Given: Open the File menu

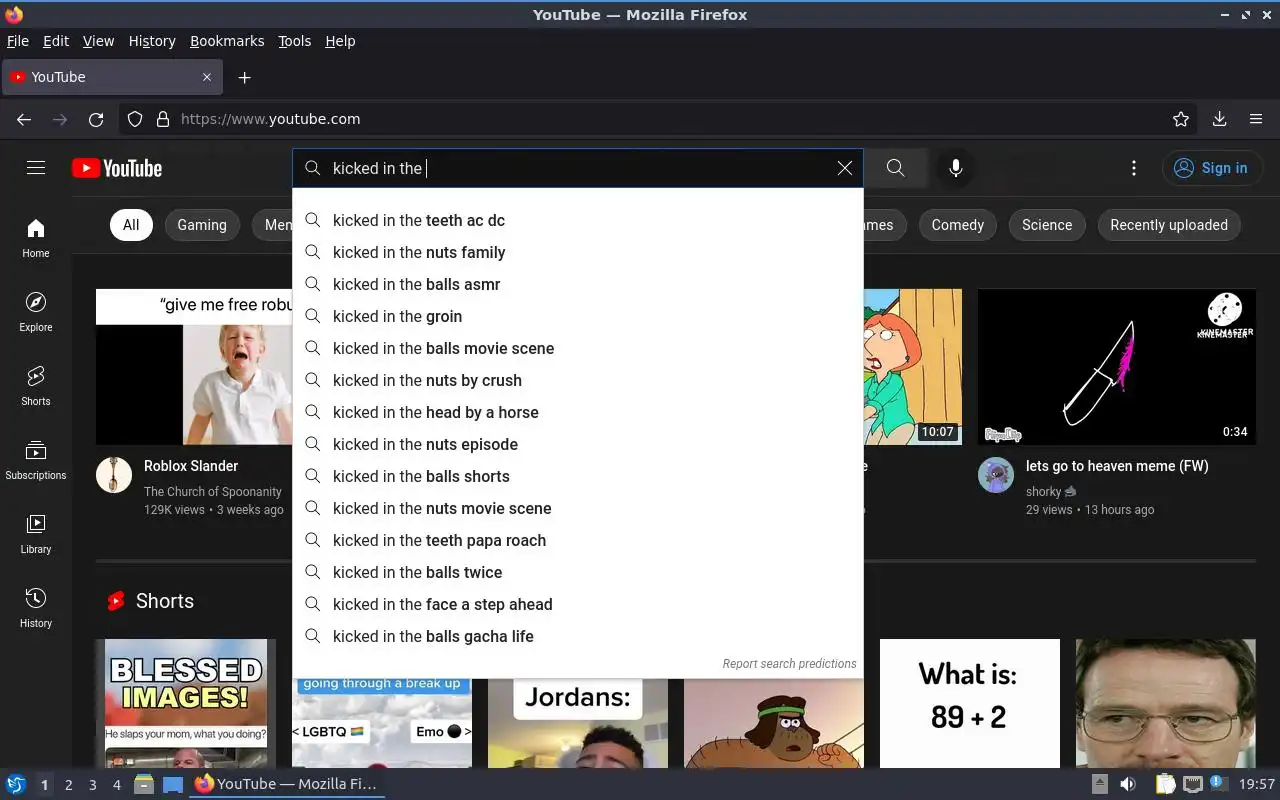Looking at the screenshot, I should [x=18, y=41].
